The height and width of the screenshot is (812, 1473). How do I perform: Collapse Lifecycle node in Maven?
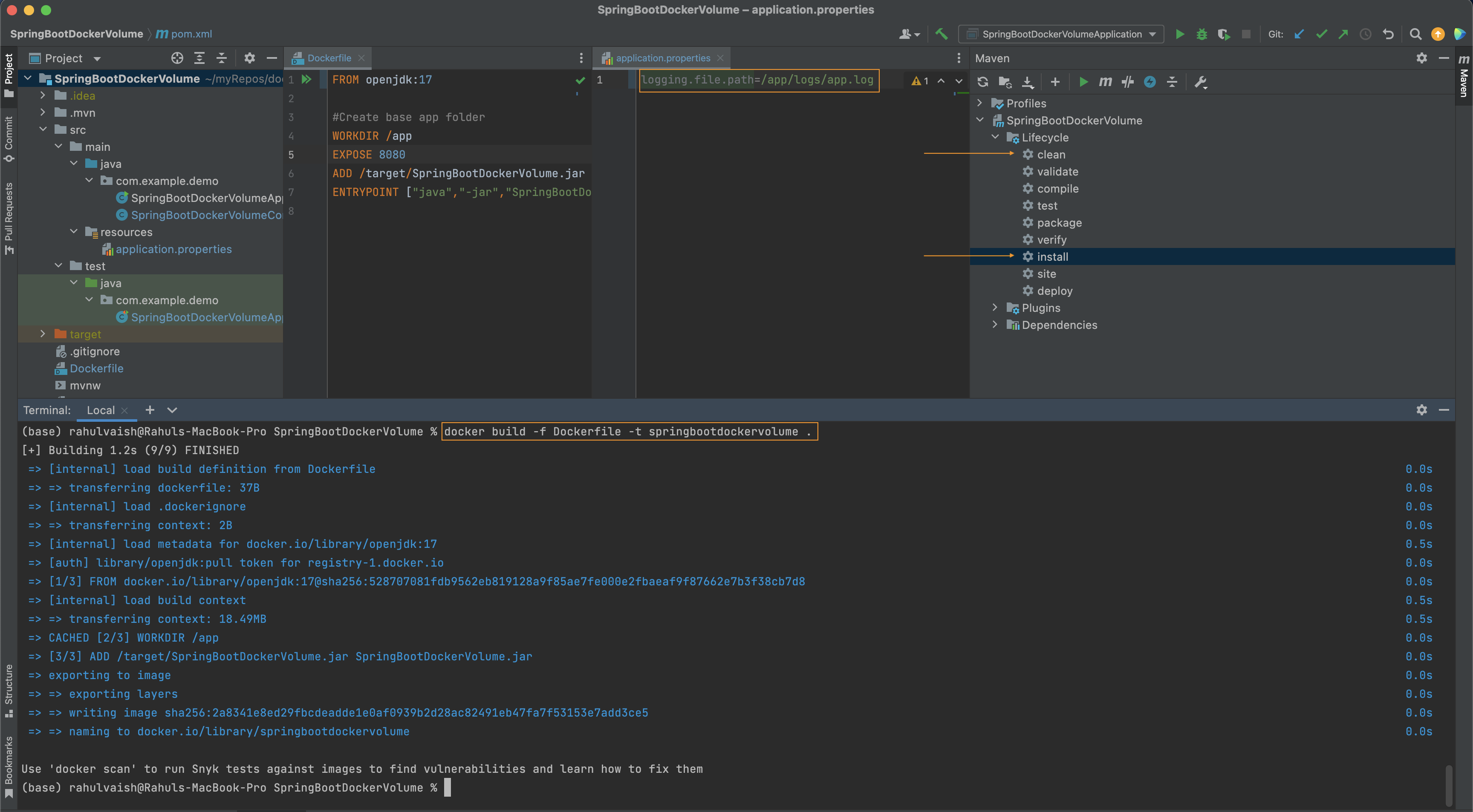click(995, 137)
